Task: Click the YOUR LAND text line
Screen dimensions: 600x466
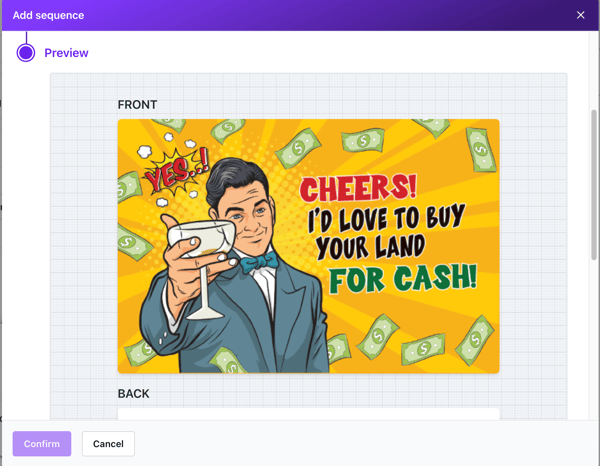Action: point(370,246)
